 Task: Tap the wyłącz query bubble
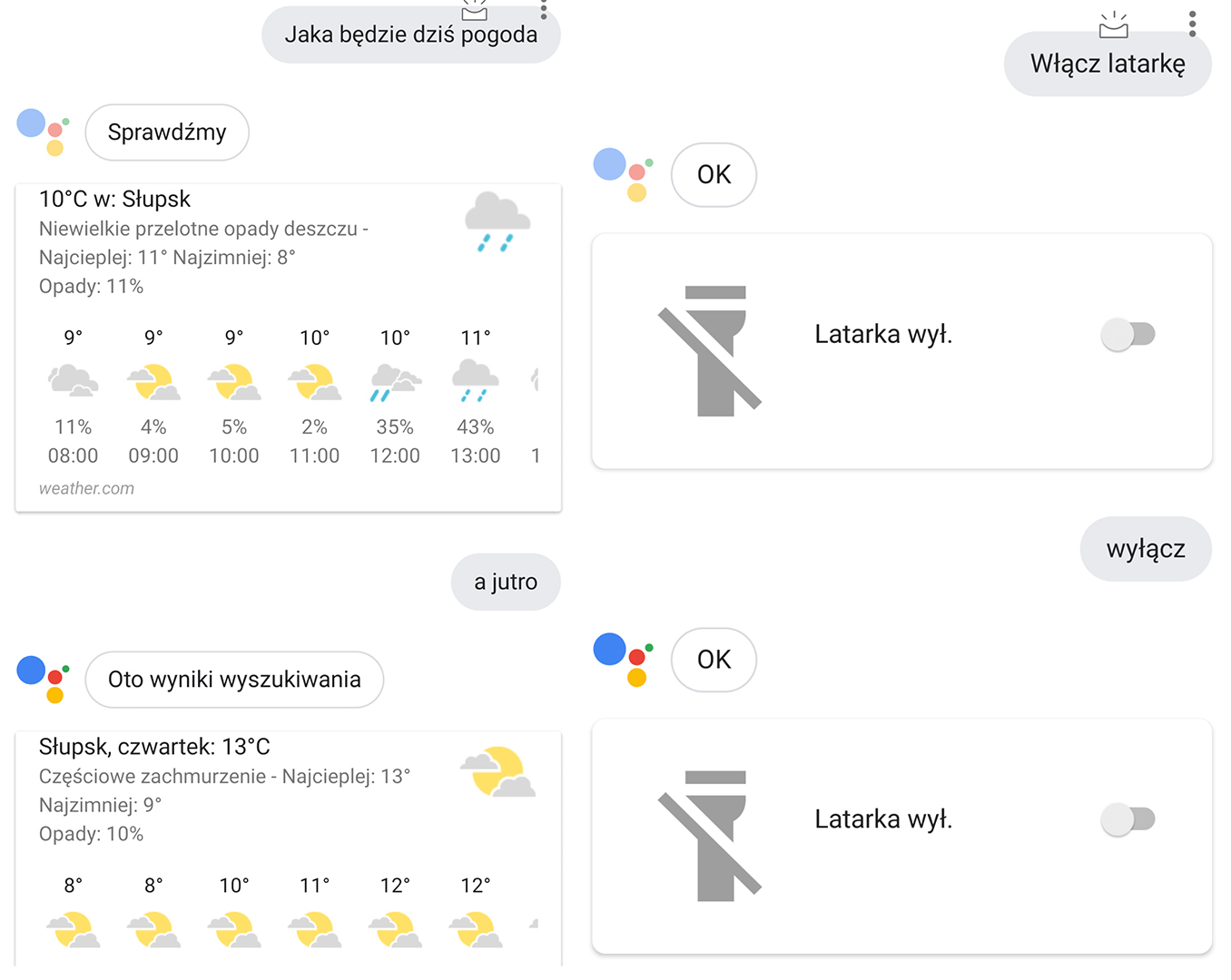pyautogui.click(x=1146, y=549)
